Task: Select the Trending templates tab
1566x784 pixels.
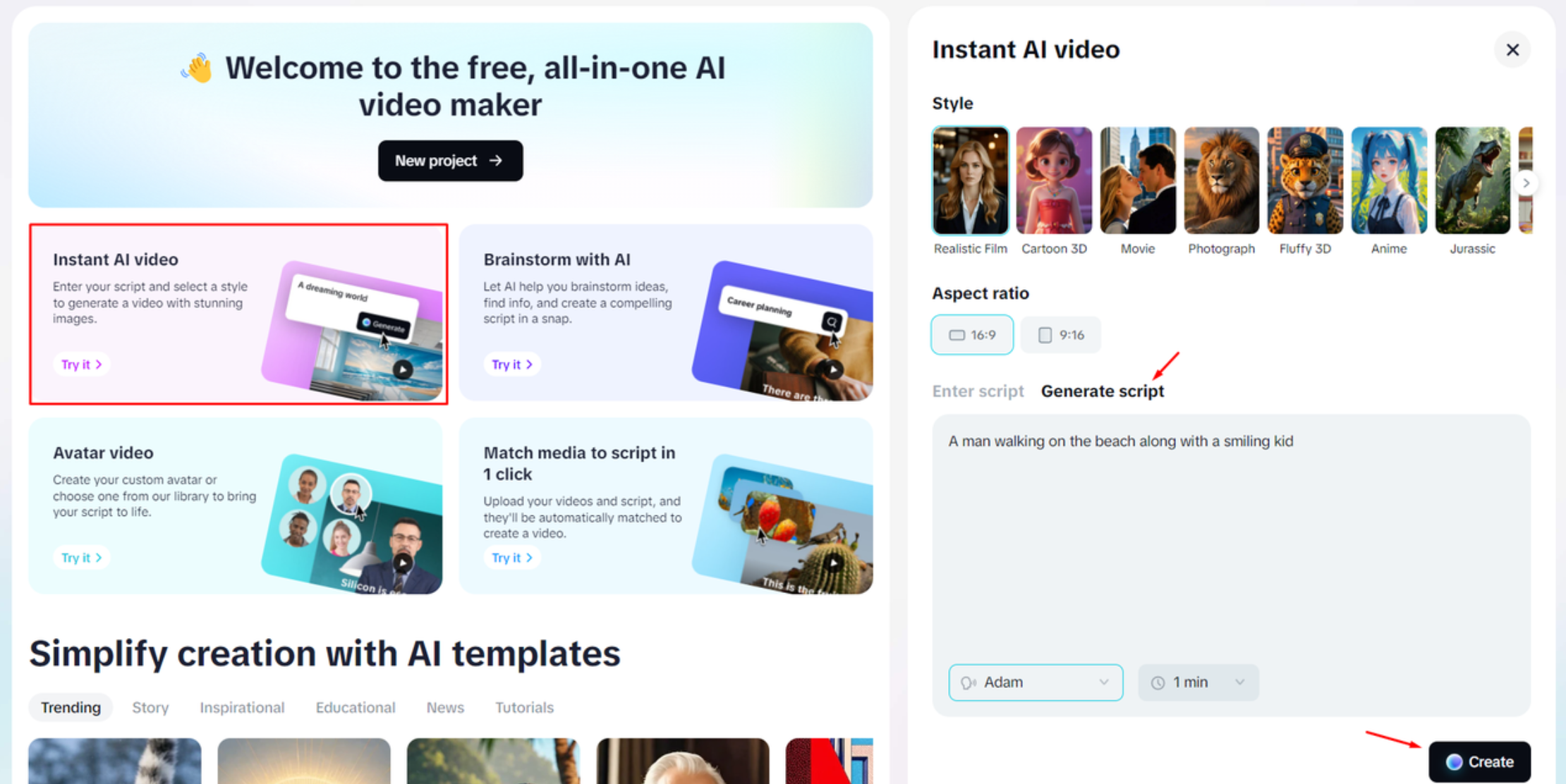Action: pyautogui.click(x=71, y=707)
